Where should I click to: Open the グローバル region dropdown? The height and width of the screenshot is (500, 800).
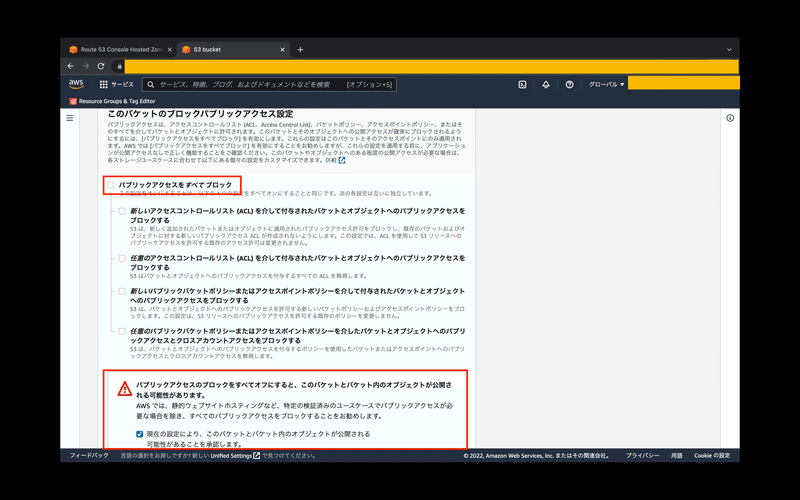click(607, 85)
